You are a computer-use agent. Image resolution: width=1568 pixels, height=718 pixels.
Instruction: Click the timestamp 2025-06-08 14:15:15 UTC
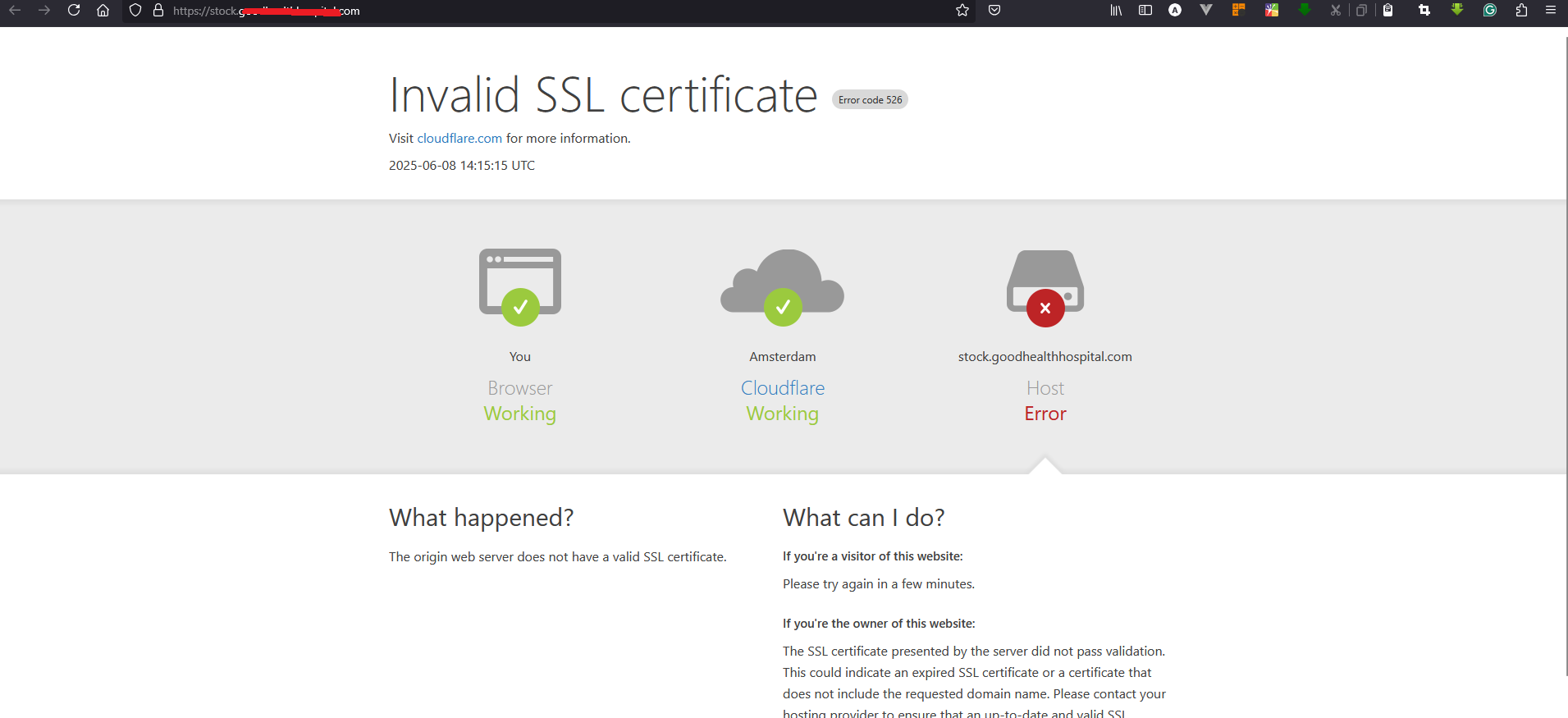462,166
